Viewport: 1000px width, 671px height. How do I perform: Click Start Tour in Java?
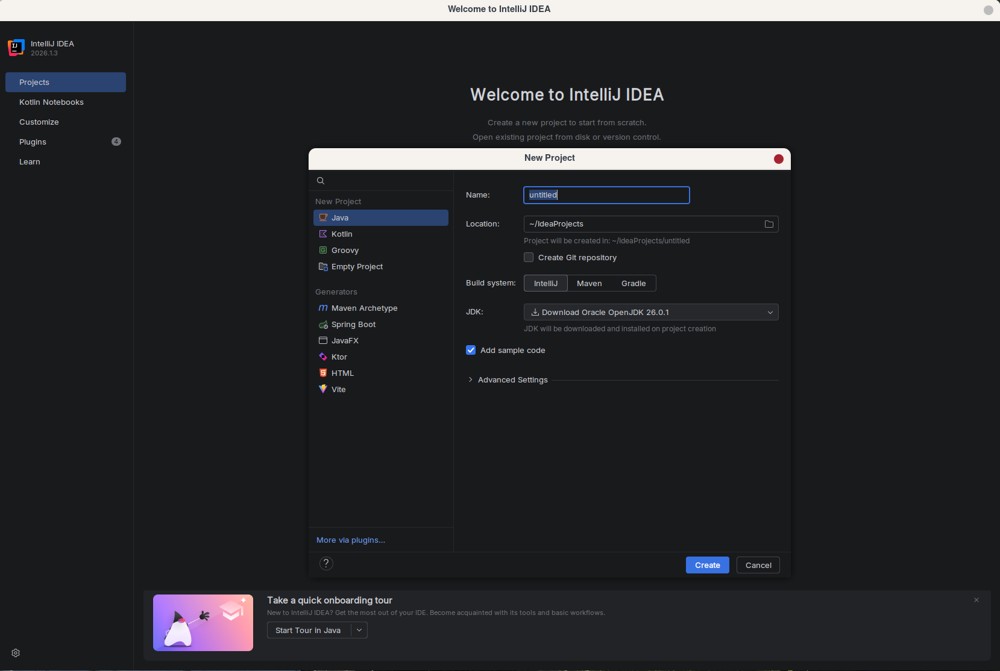[308, 630]
